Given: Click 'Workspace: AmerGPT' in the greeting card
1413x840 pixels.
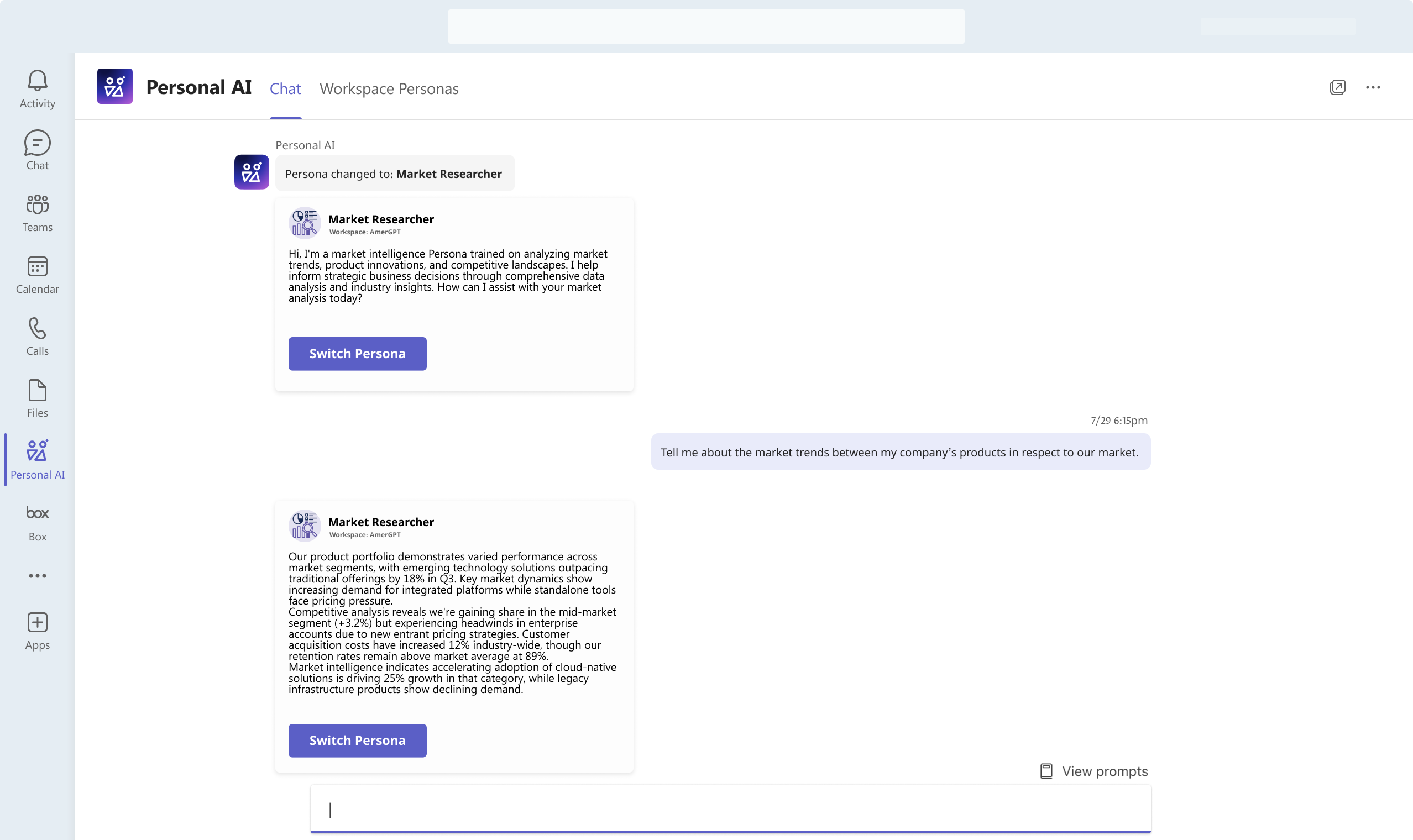Looking at the screenshot, I should pyautogui.click(x=364, y=232).
